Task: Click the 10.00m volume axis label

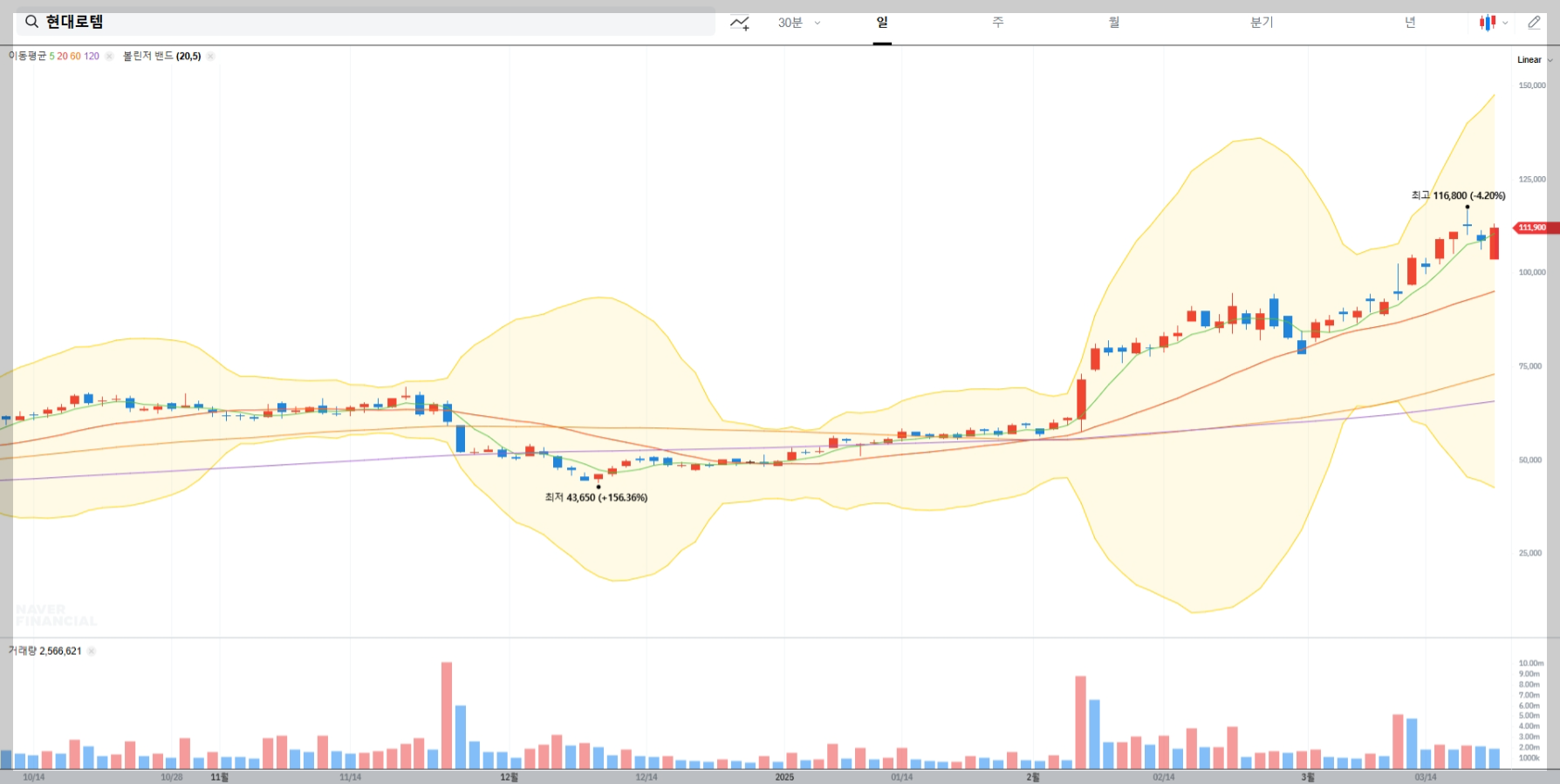Action: click(x=1531, y=664)
